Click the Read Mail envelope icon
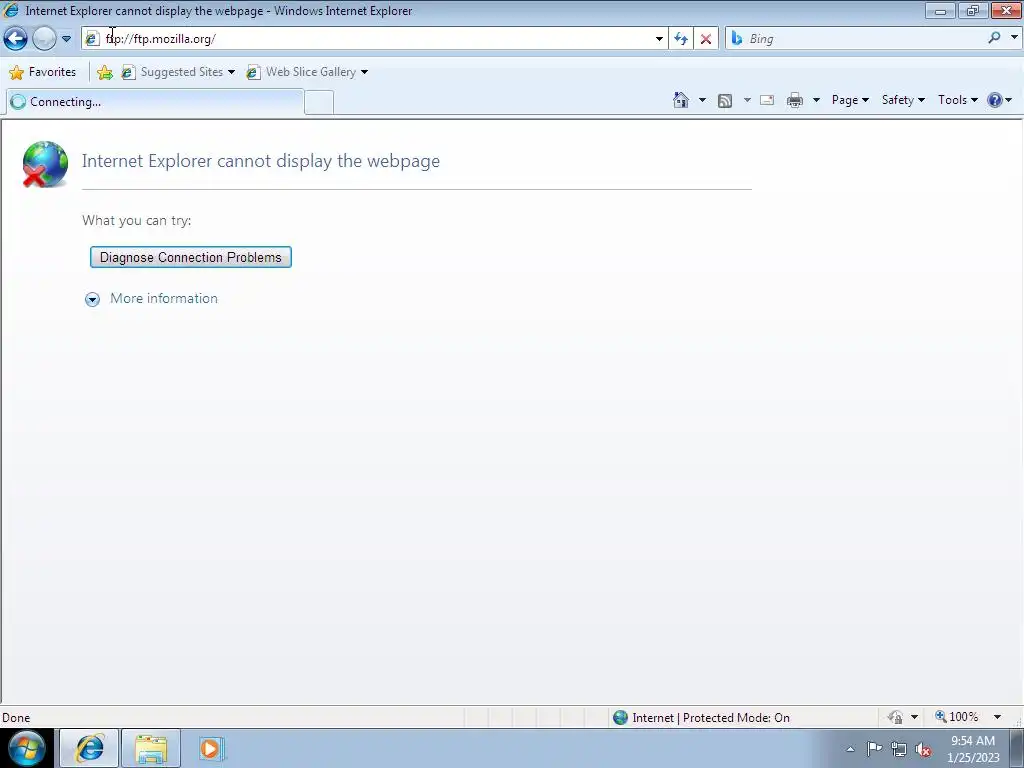 [767, 100]
